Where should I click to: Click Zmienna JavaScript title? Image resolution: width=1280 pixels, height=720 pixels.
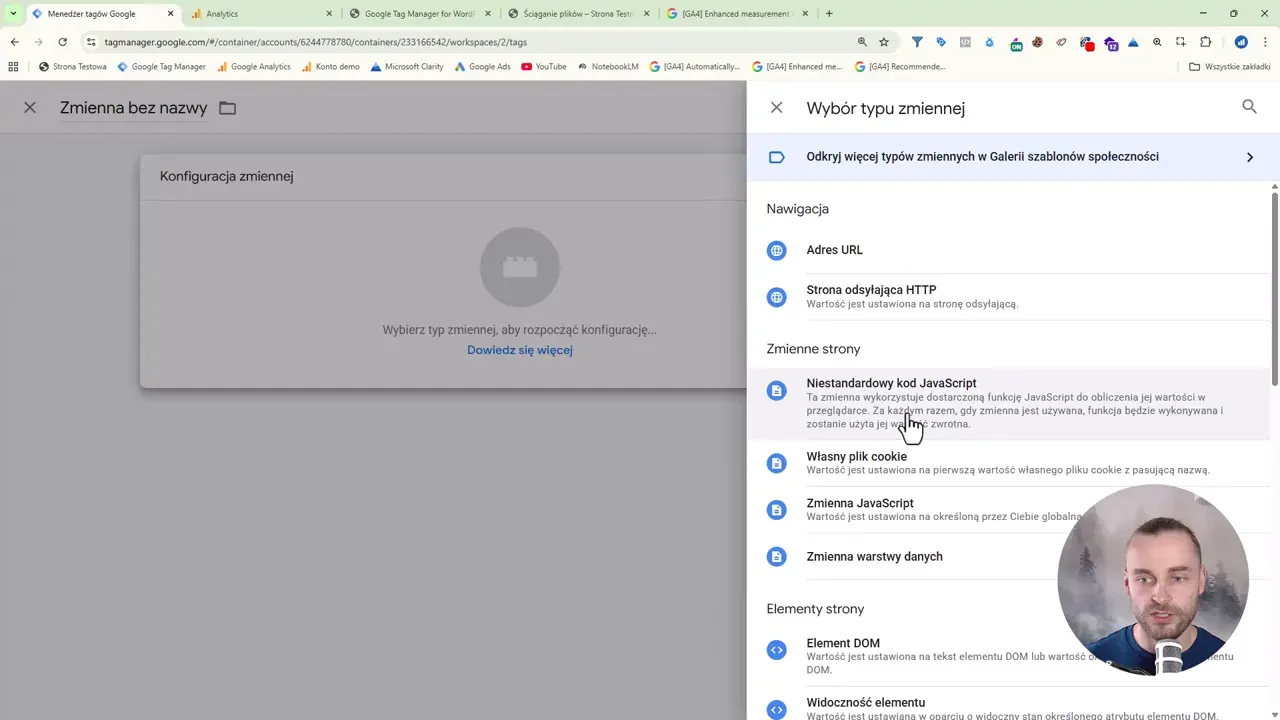point(860,503)
